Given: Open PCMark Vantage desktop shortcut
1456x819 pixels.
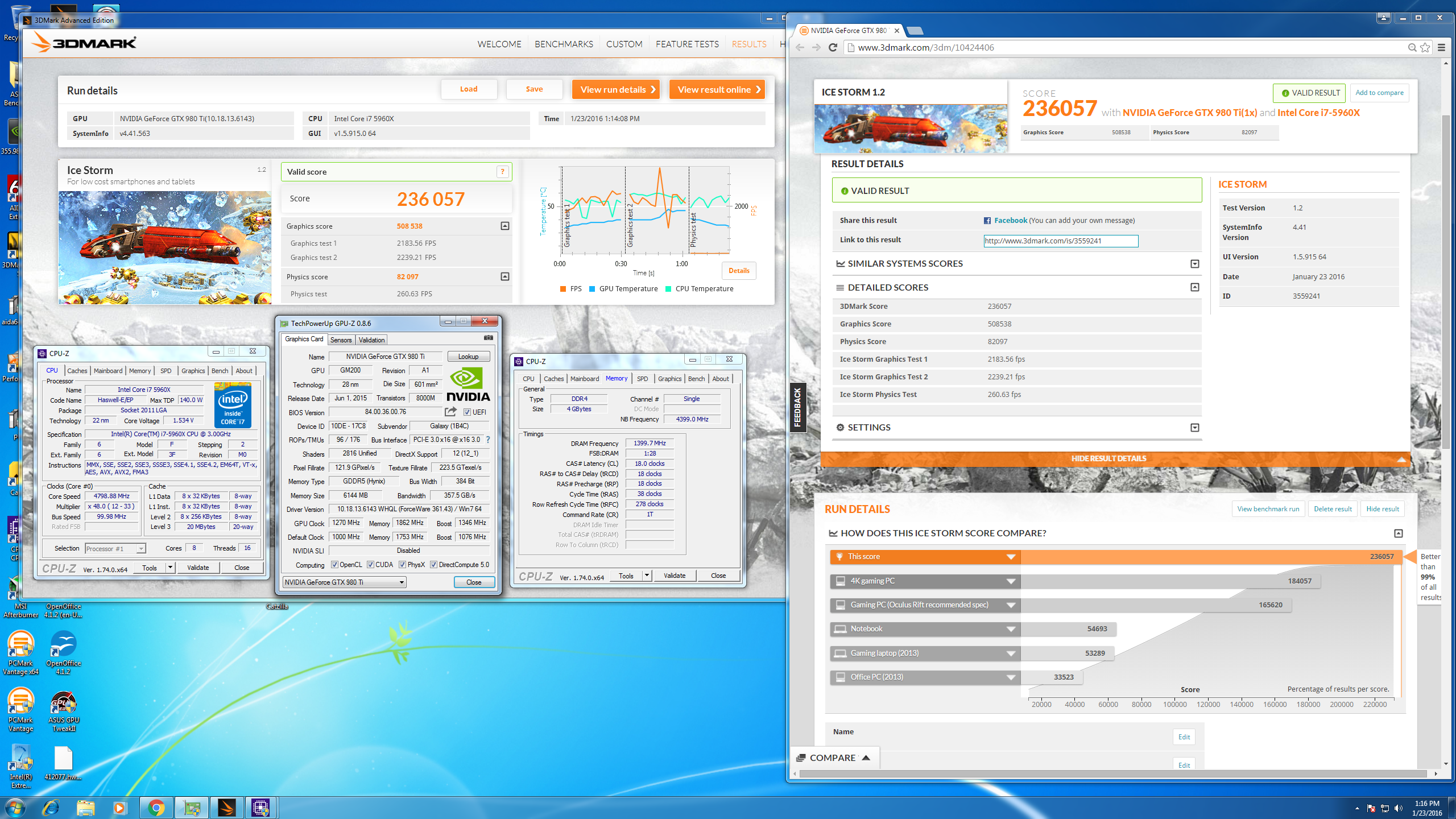Looking at the screenshot, I should click(x=21, y=709).
